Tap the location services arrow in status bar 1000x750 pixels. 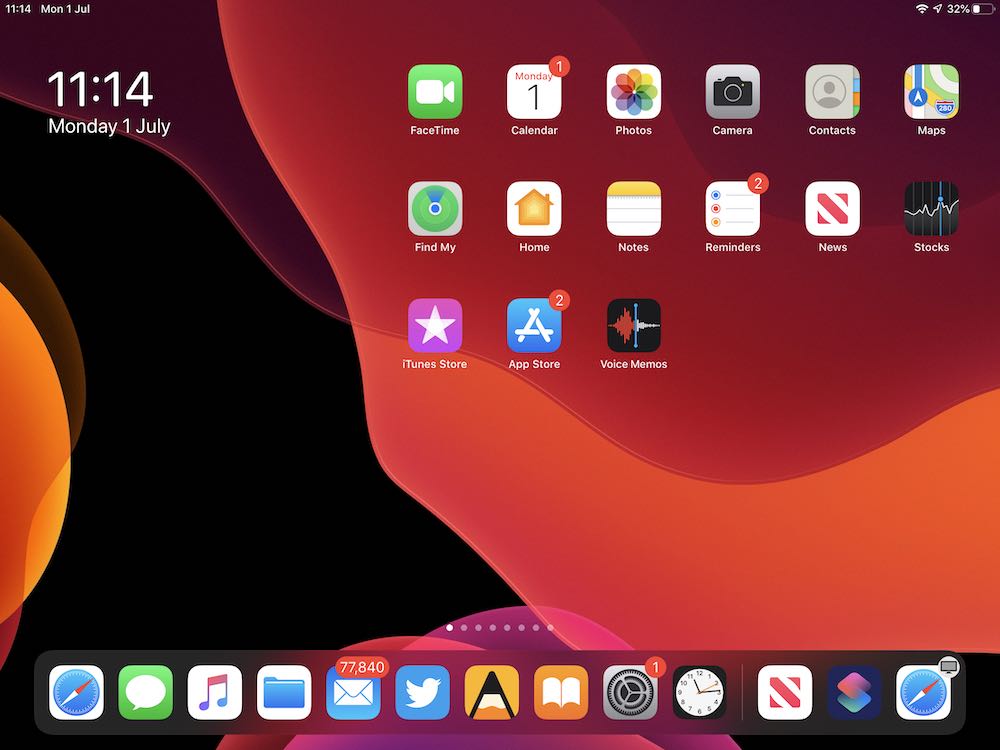point(938,9)
